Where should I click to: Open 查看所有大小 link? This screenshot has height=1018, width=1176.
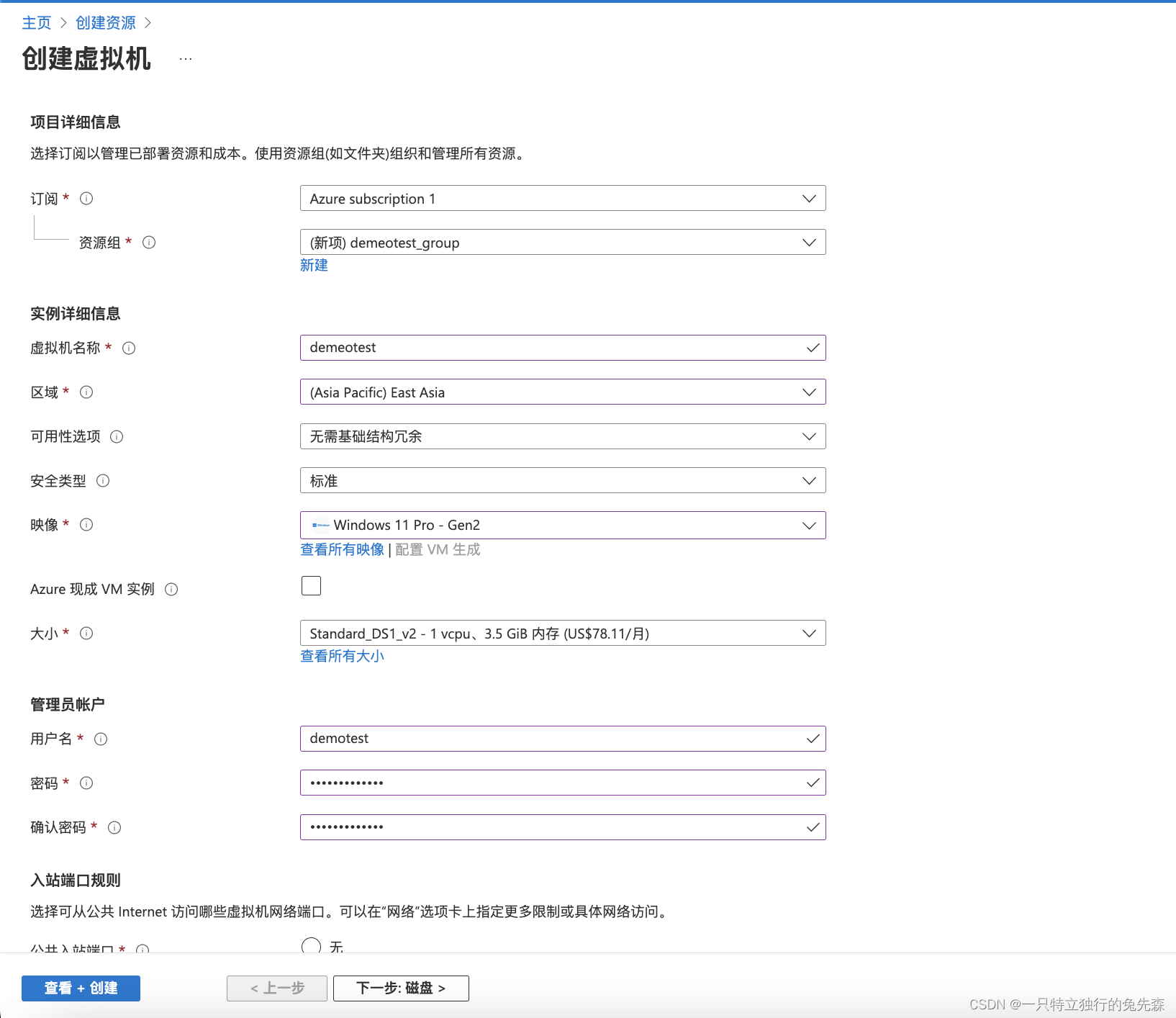pos(343,657)
